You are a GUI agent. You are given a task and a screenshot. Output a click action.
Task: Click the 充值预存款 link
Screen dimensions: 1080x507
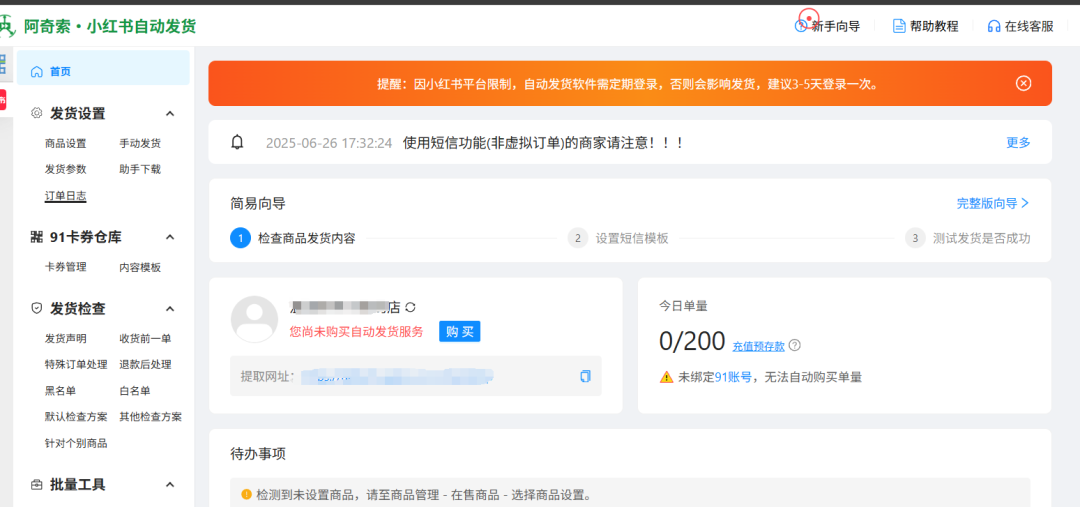click(758, 346)
